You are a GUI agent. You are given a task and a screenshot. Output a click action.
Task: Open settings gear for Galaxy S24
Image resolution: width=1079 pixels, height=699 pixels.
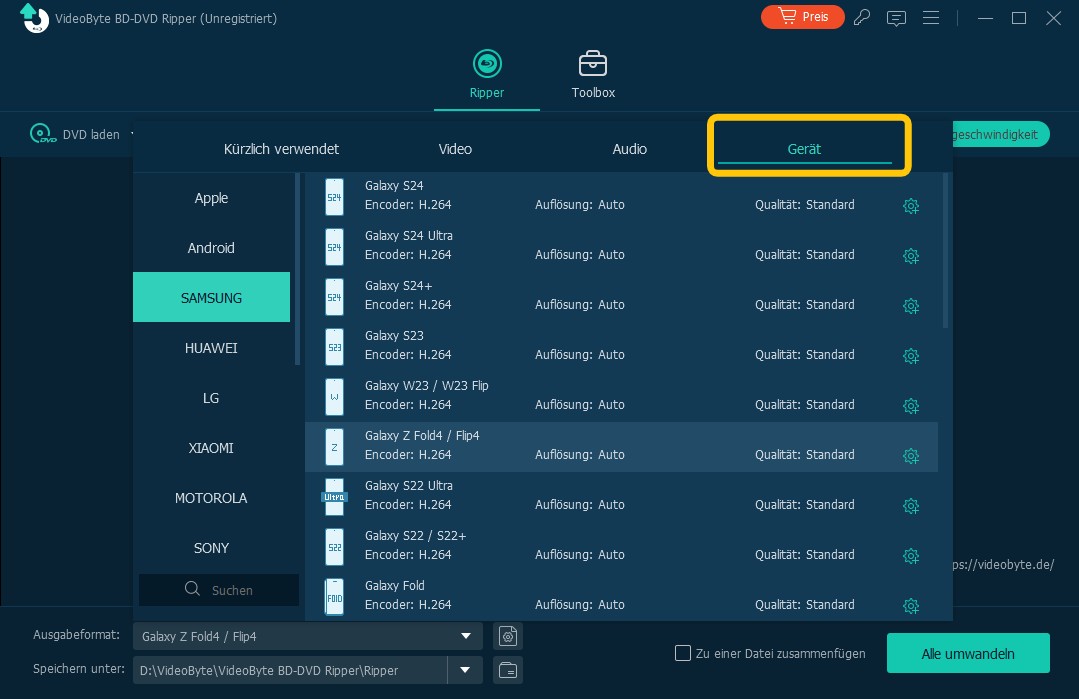910,206
